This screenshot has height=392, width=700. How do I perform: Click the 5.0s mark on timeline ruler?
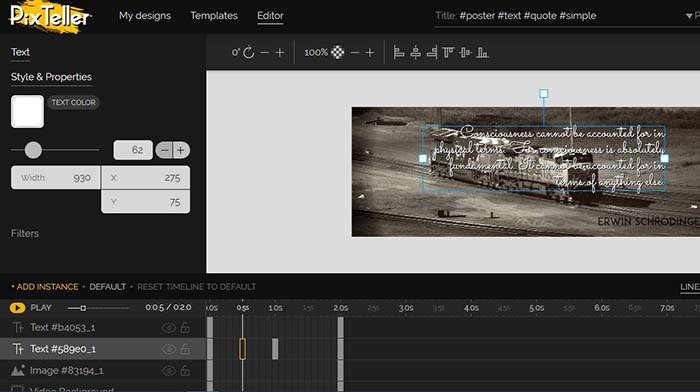pyautogui.click(x=536, y=308)
